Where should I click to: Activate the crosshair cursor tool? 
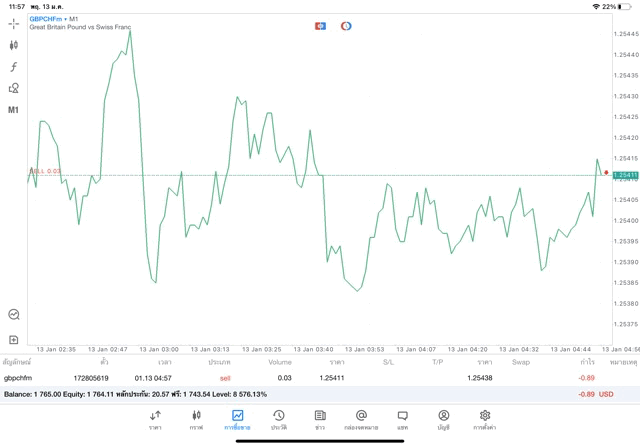tap(14, 23)
